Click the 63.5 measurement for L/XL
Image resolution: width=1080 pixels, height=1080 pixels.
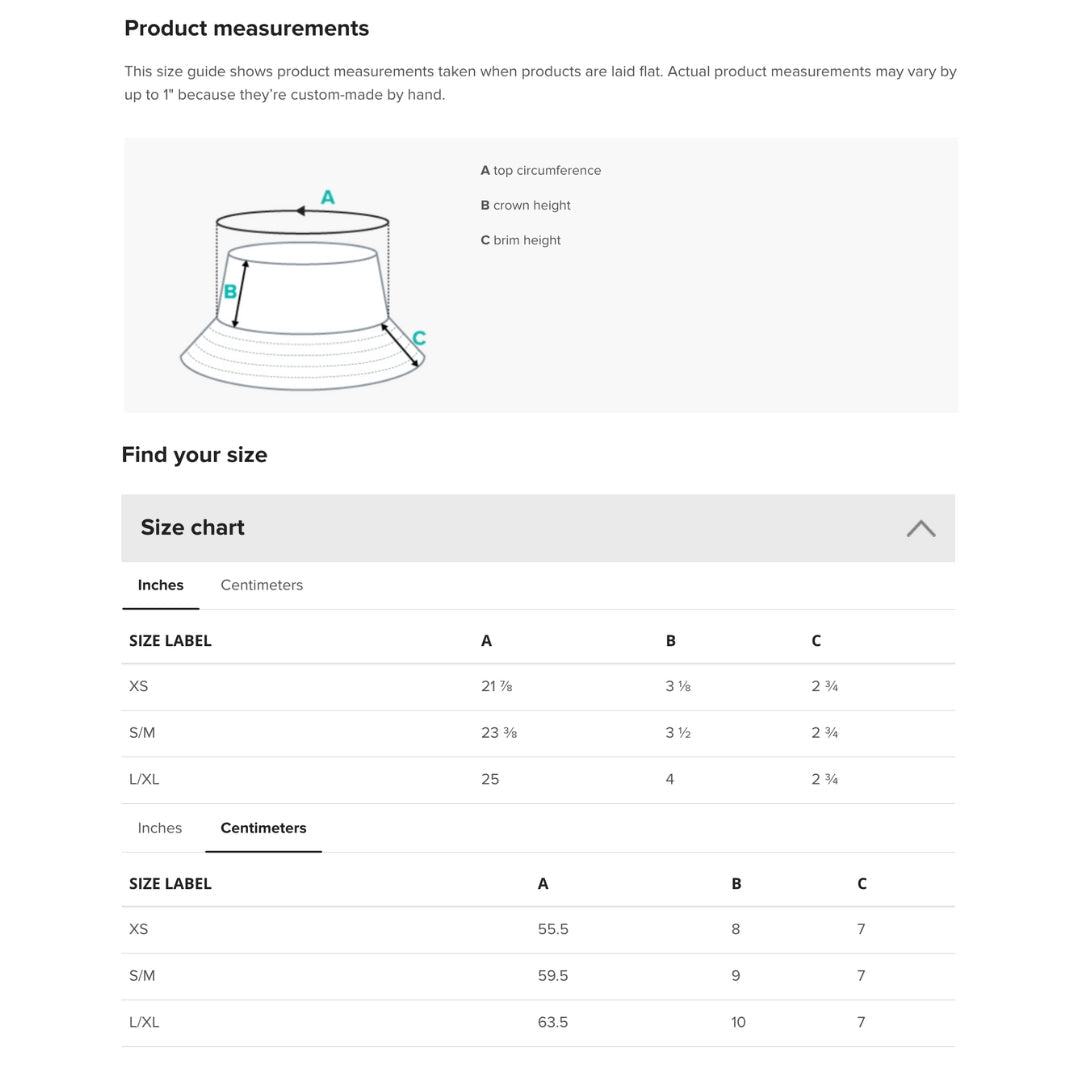tap(552, 1022)
